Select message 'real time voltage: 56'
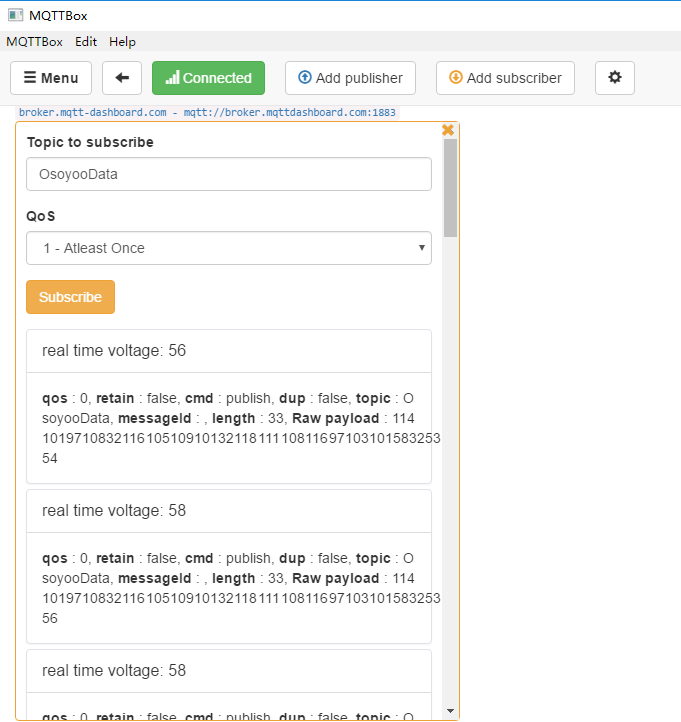681x722 pixels. pos(229,351)
